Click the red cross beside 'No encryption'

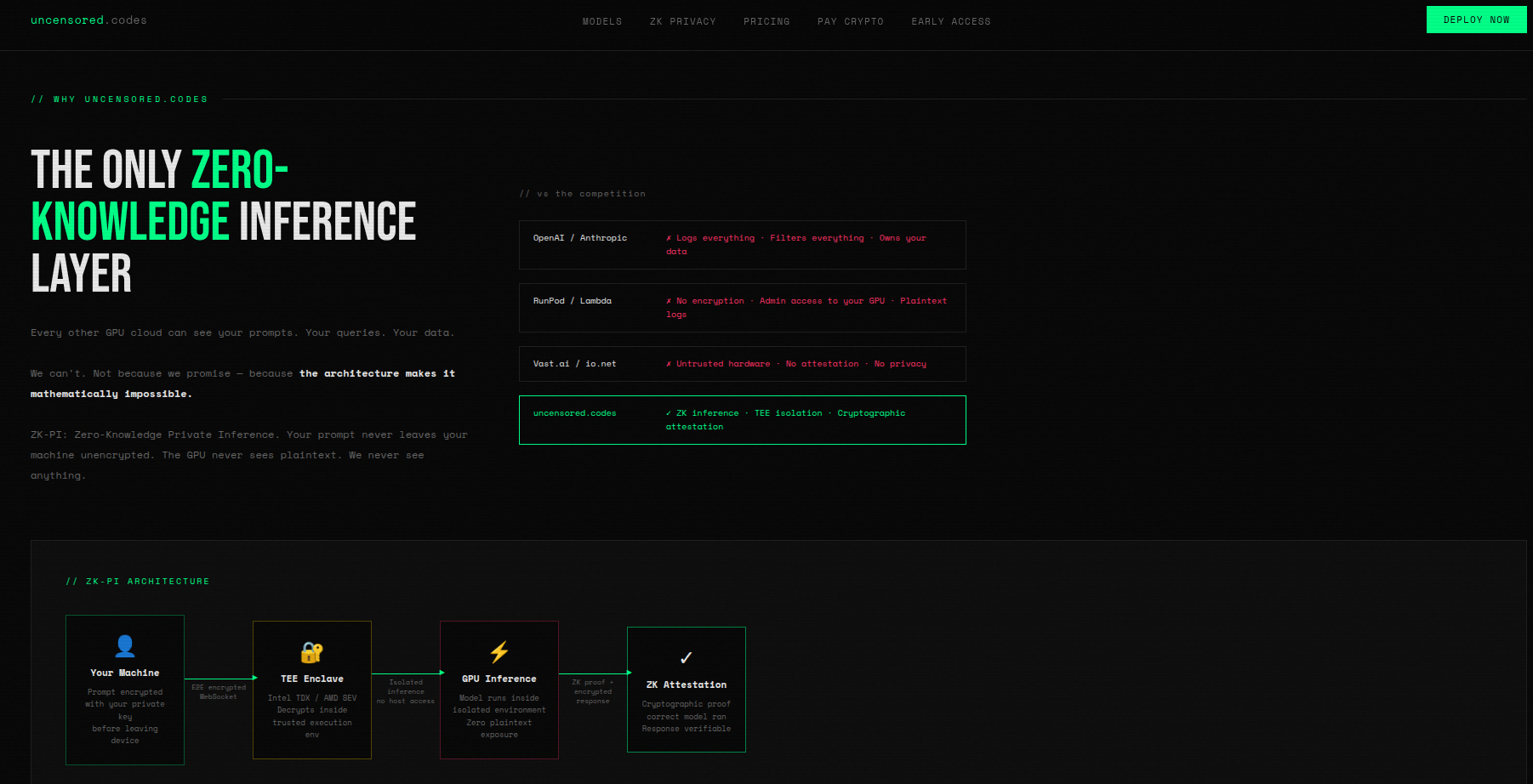(669, 300)
